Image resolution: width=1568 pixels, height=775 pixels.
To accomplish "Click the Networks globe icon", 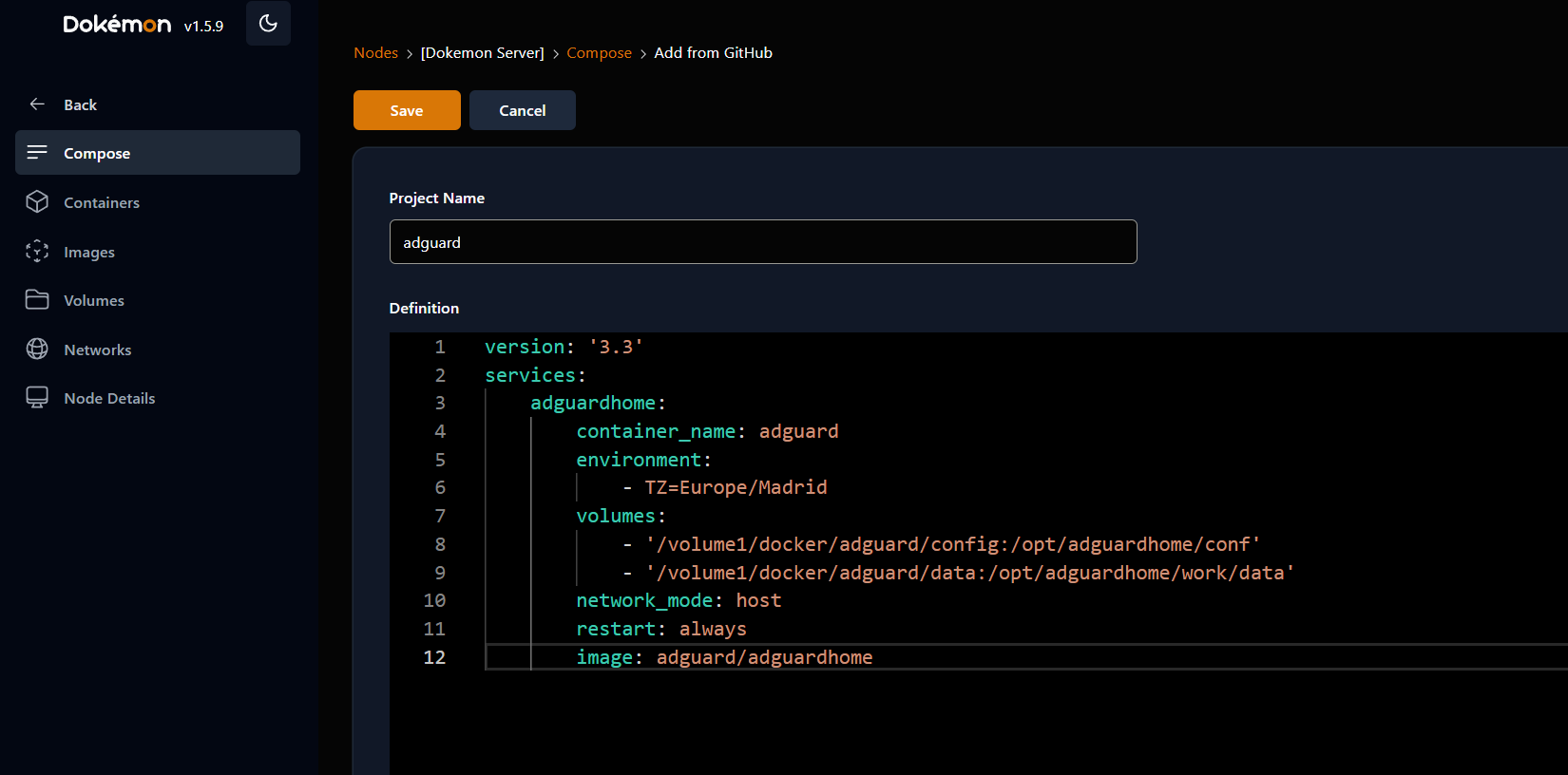I will [x=37, y=350].
